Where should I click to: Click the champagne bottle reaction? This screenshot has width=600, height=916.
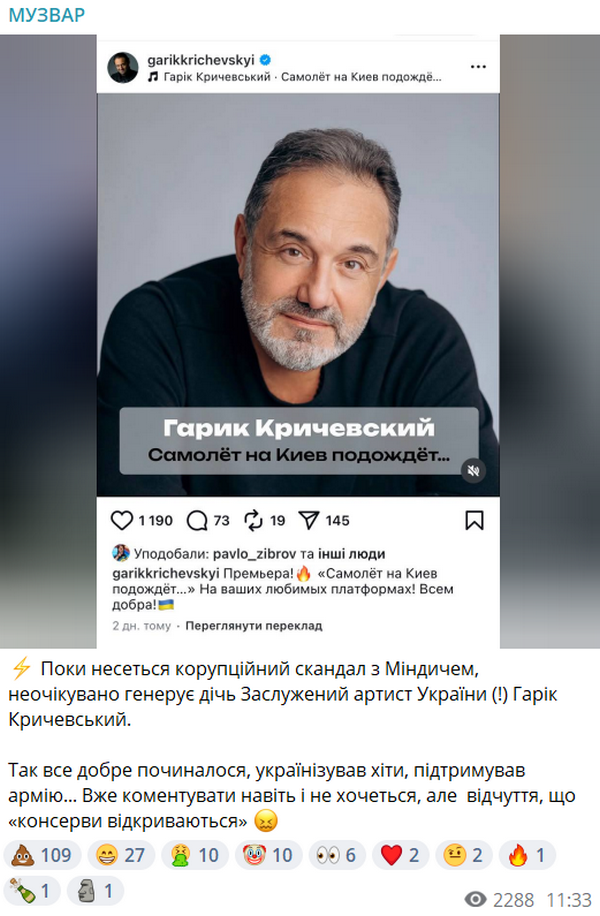point(32,891)
